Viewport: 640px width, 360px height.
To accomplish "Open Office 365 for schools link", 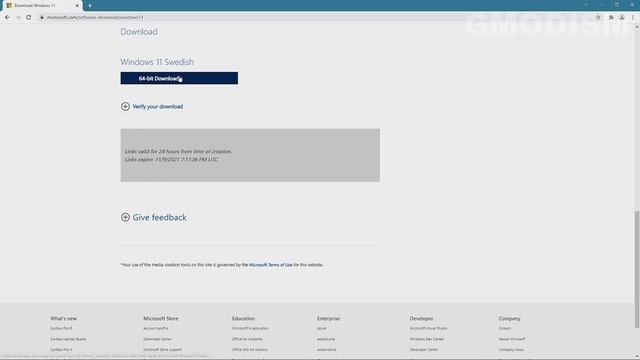I will point(250,350).
